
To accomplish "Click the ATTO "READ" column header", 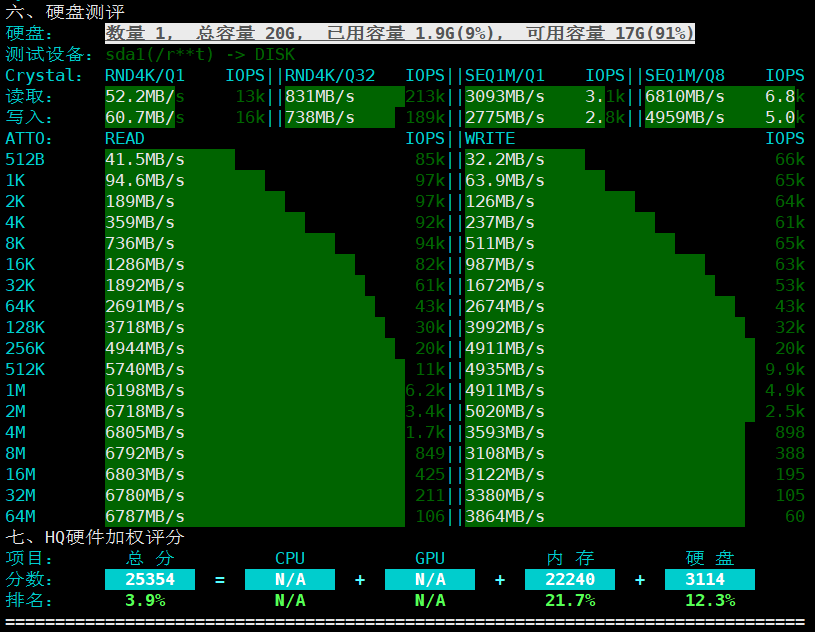I will (x=125, y=139).
